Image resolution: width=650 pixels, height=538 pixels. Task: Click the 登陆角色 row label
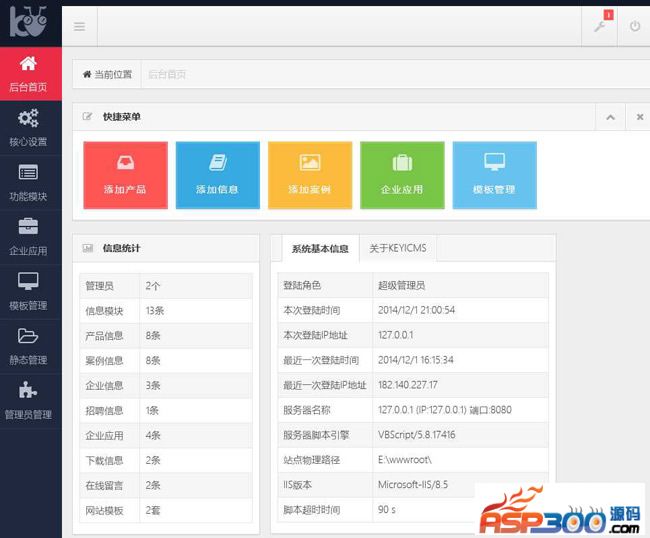click(x=302, y=285)
